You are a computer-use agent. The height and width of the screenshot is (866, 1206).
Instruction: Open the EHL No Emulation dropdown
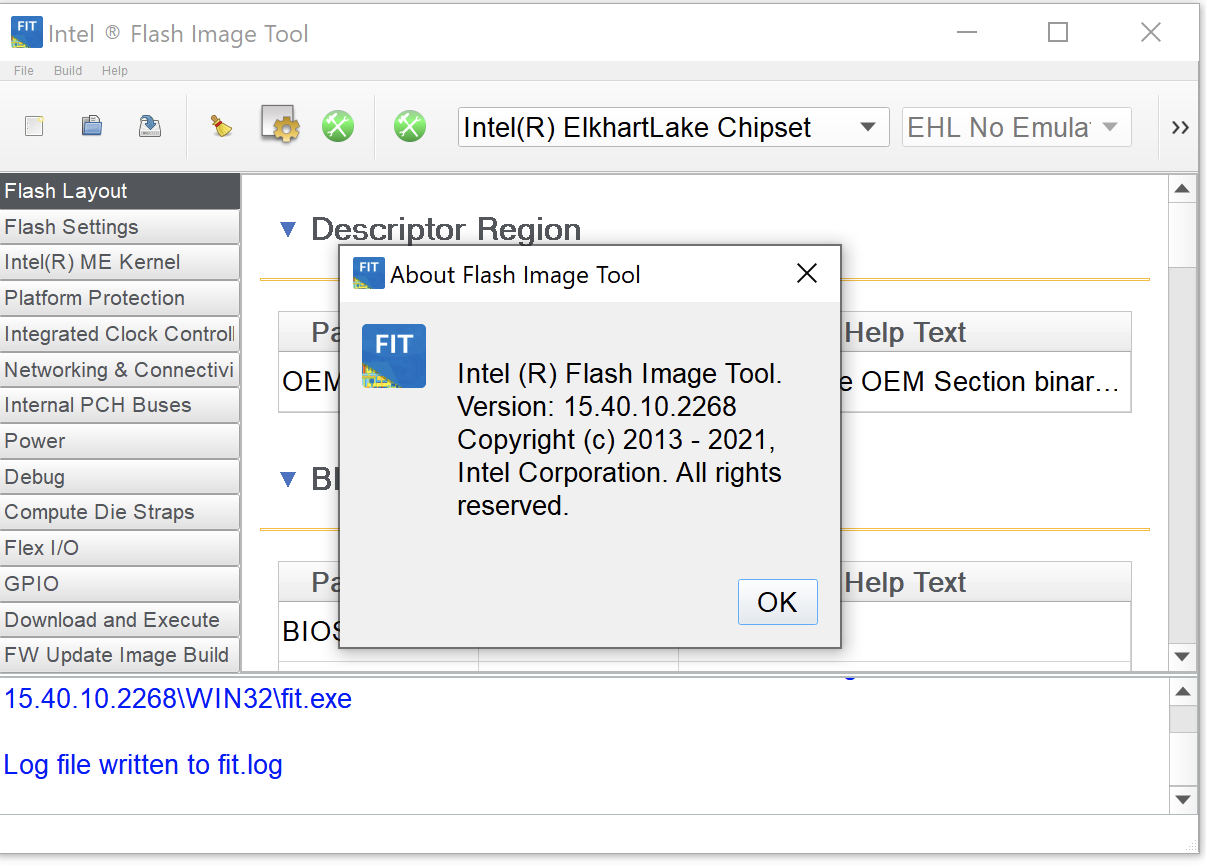pyautogui.click(x=1110, y=126)
